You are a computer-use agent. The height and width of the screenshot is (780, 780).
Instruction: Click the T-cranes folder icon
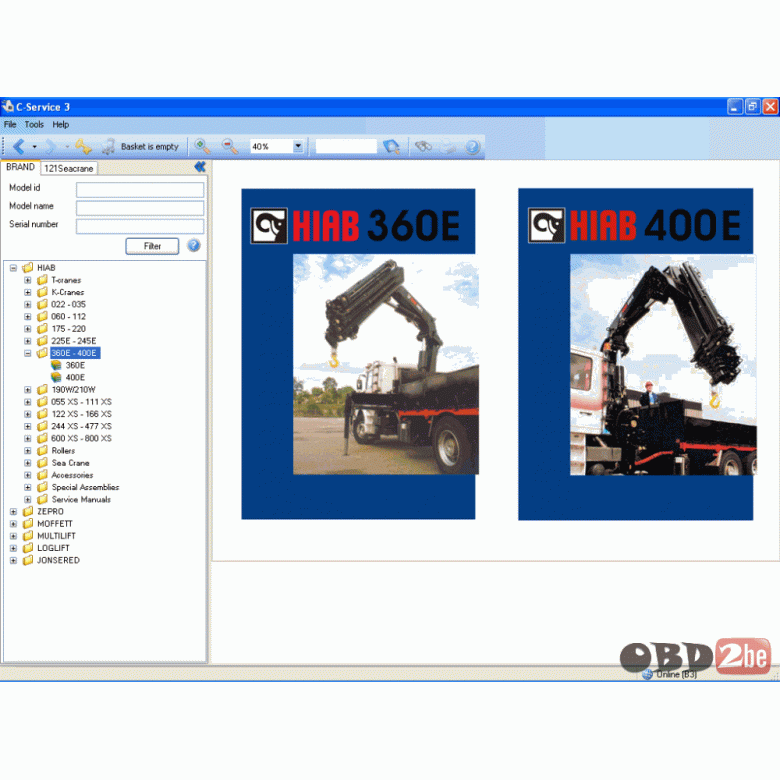pos(42,280)
